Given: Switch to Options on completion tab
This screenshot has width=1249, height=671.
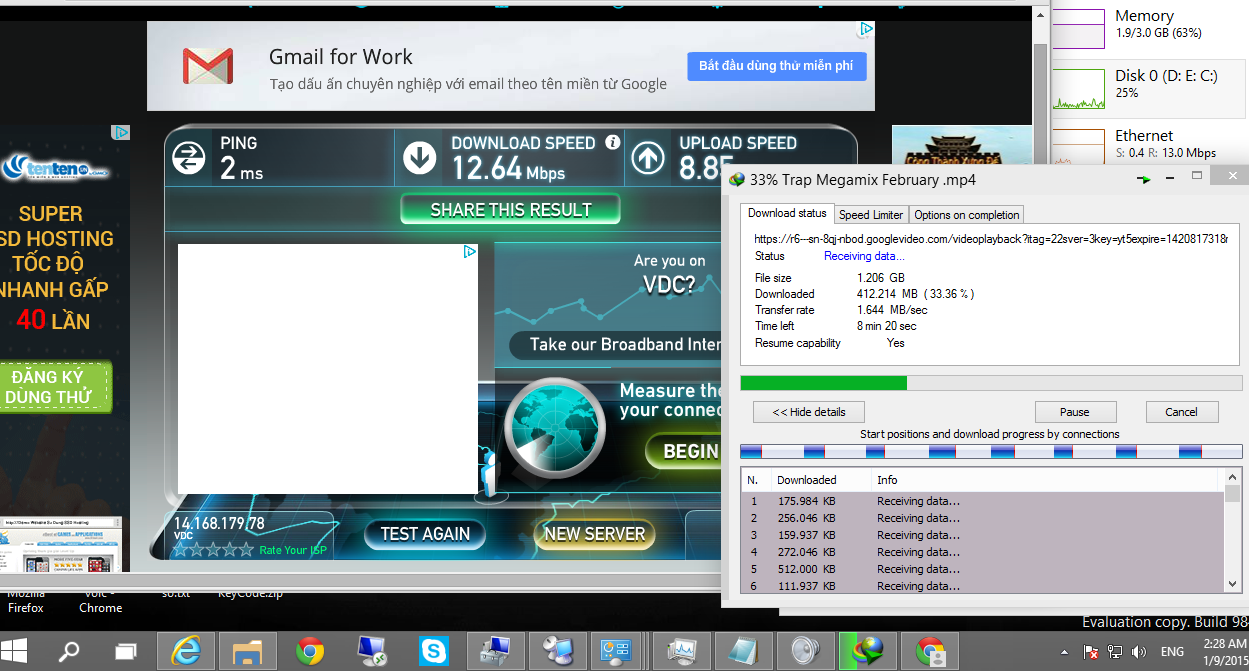Looking at the screenshot, I should [966, 215].
